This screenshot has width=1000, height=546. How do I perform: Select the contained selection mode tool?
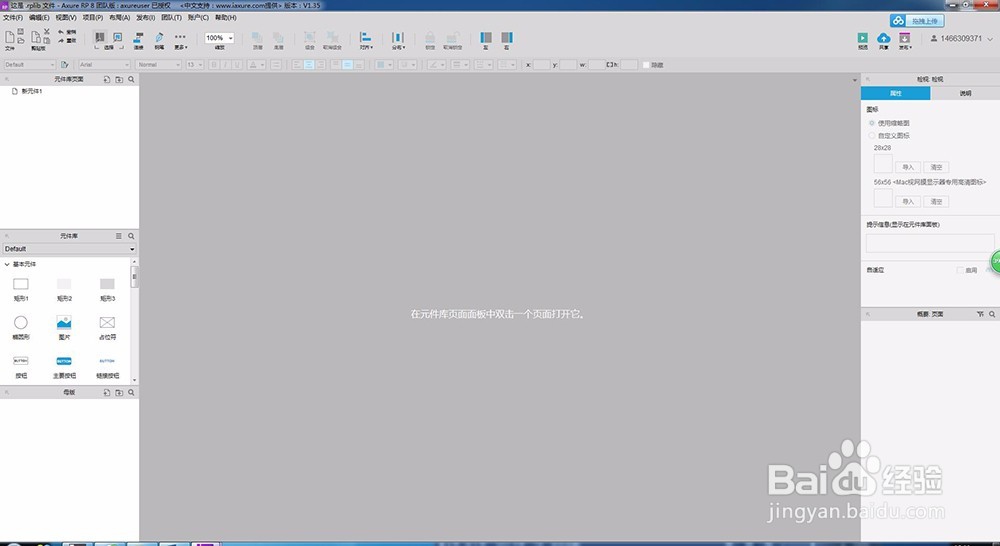tap(117, 38)
